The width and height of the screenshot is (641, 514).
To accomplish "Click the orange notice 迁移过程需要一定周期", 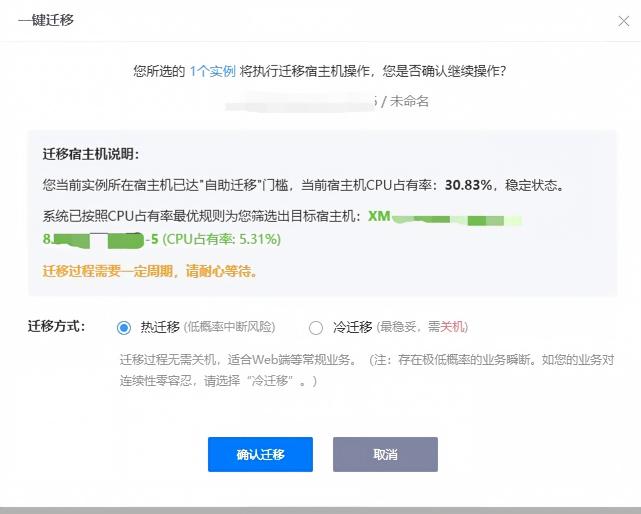I will click(150, 271).
